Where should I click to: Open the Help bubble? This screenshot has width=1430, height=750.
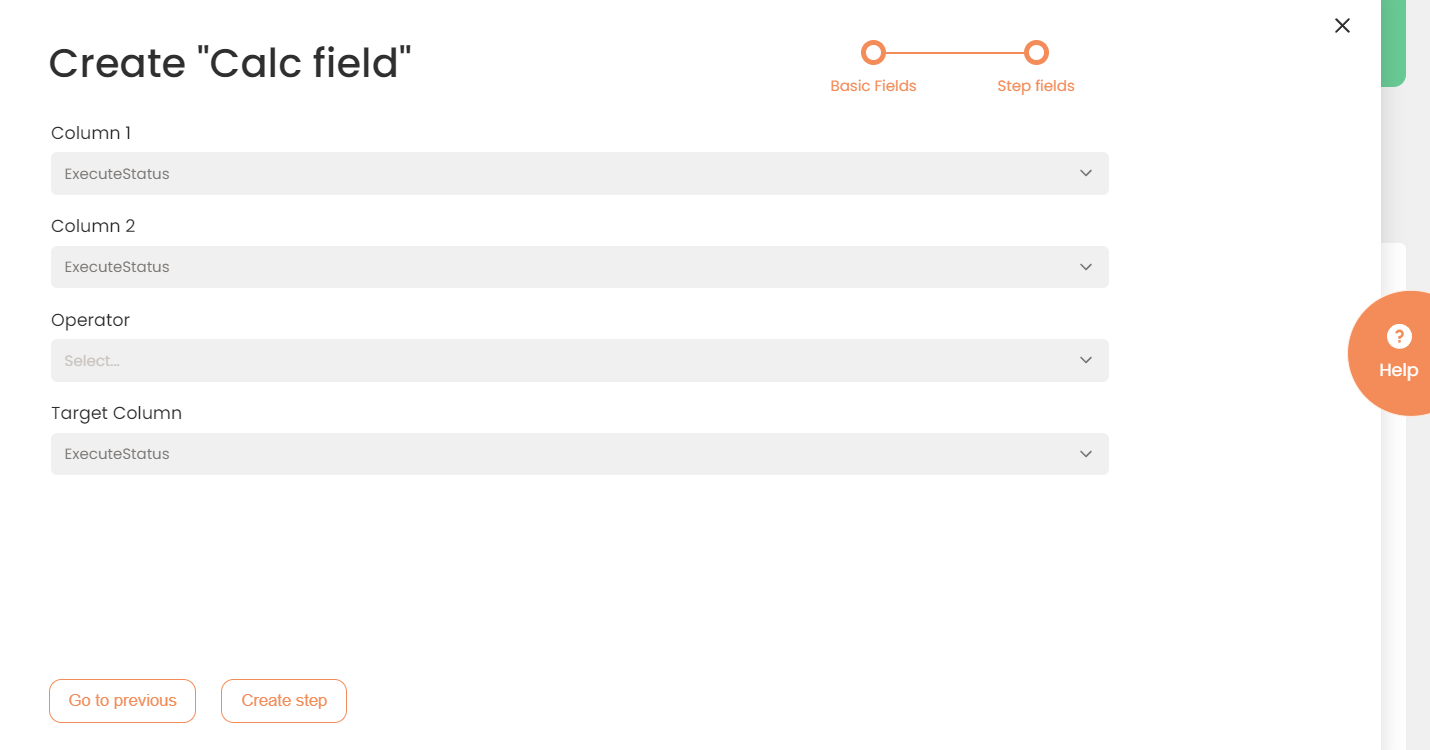1391,353
